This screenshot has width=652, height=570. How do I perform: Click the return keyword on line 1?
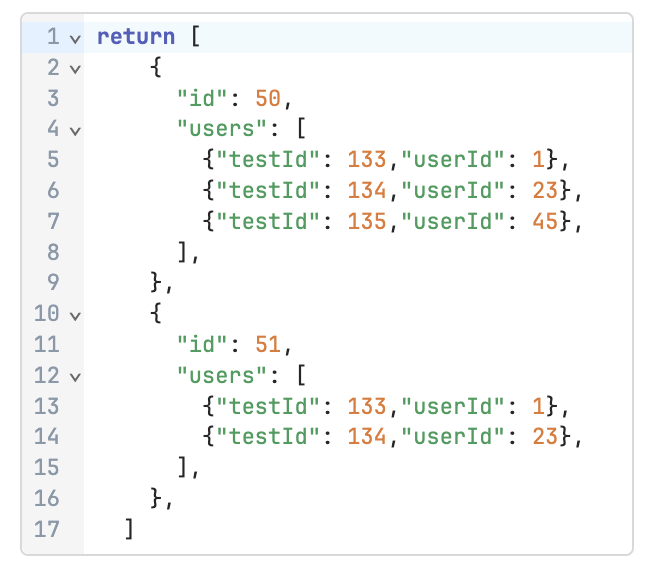(x=135, y=38)
